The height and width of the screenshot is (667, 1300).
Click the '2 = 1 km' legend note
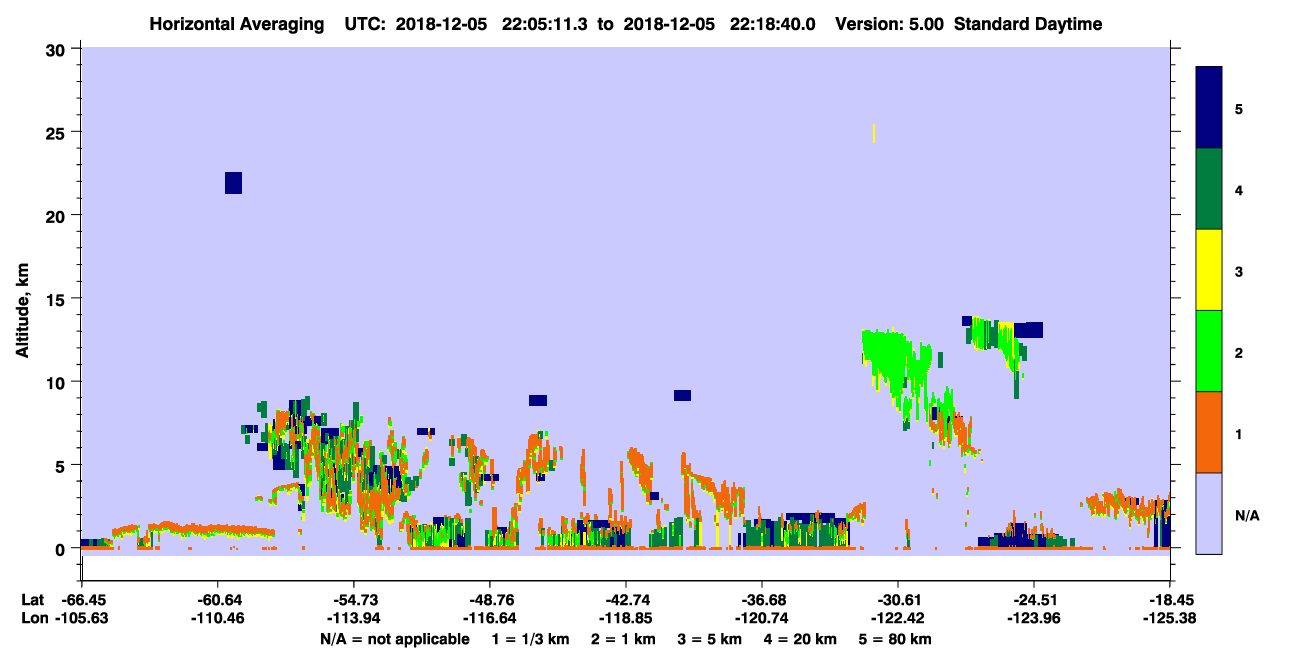pyautogui.click(x=622, y=639)
